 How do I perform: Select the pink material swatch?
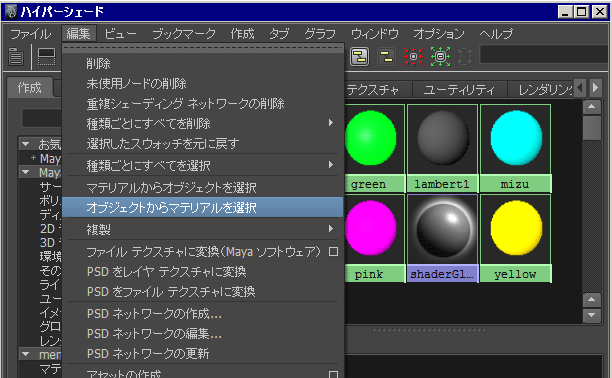[x=374, y=238]
